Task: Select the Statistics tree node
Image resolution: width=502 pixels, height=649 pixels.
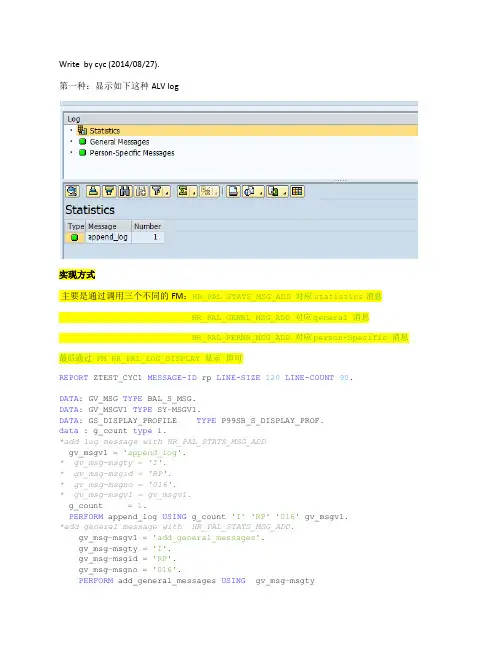Action: pos(105,131)
